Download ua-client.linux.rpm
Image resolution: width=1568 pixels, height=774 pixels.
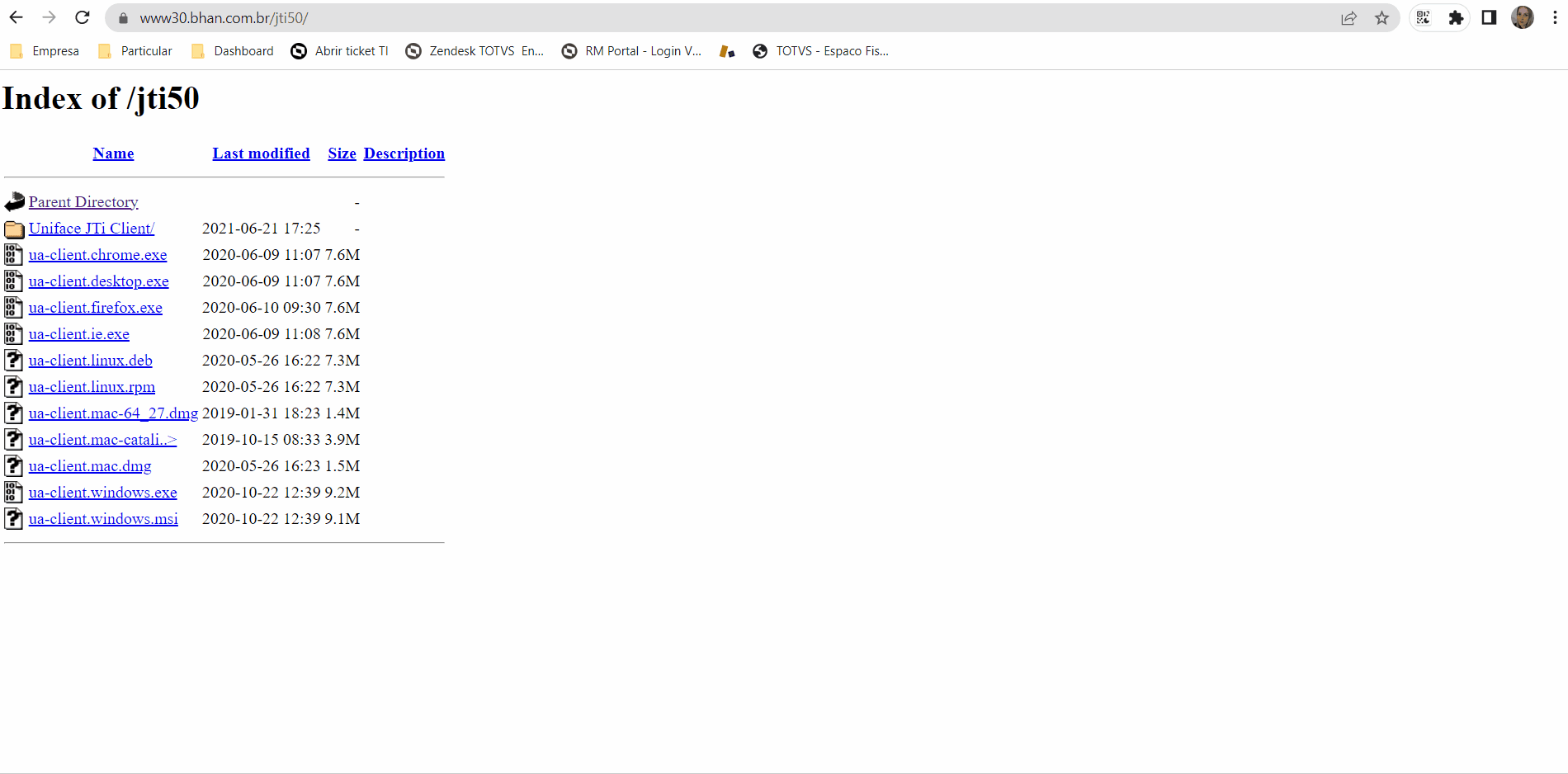click(x=92, y=387)
